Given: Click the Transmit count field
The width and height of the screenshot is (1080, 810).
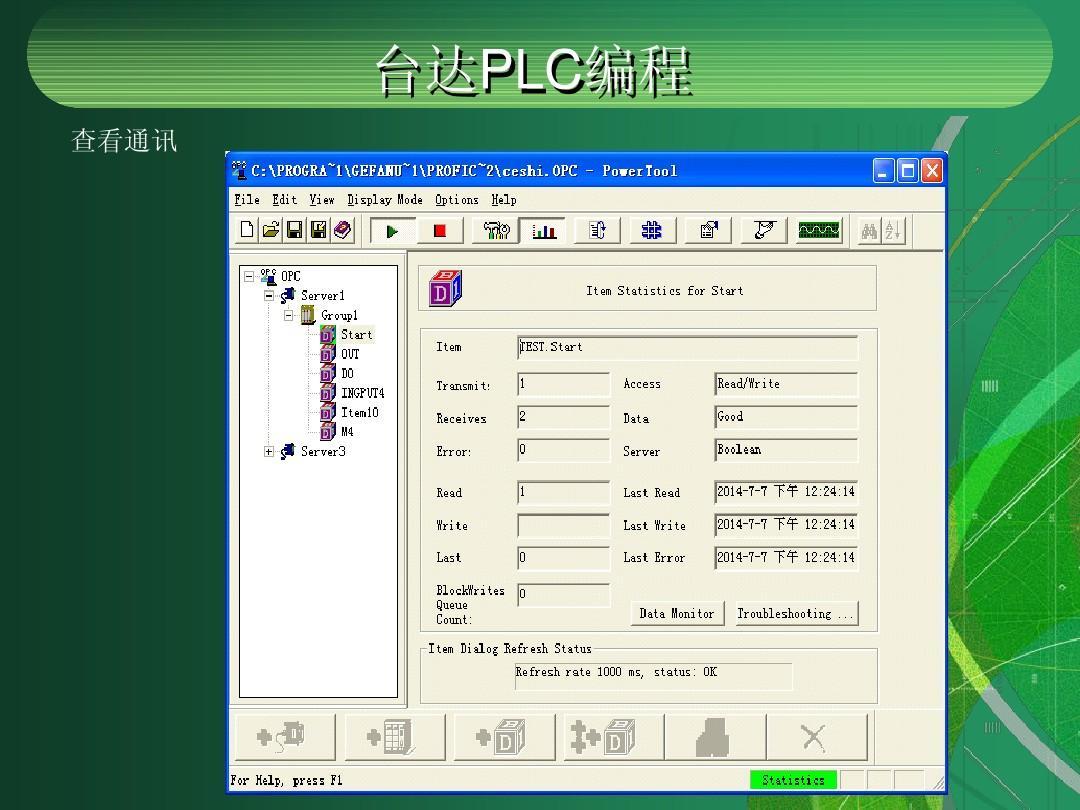Looking at the screenshot, I should (x=563, y=384).
